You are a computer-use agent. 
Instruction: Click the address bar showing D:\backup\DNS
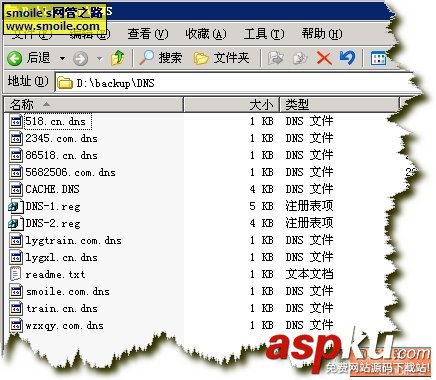233,83
